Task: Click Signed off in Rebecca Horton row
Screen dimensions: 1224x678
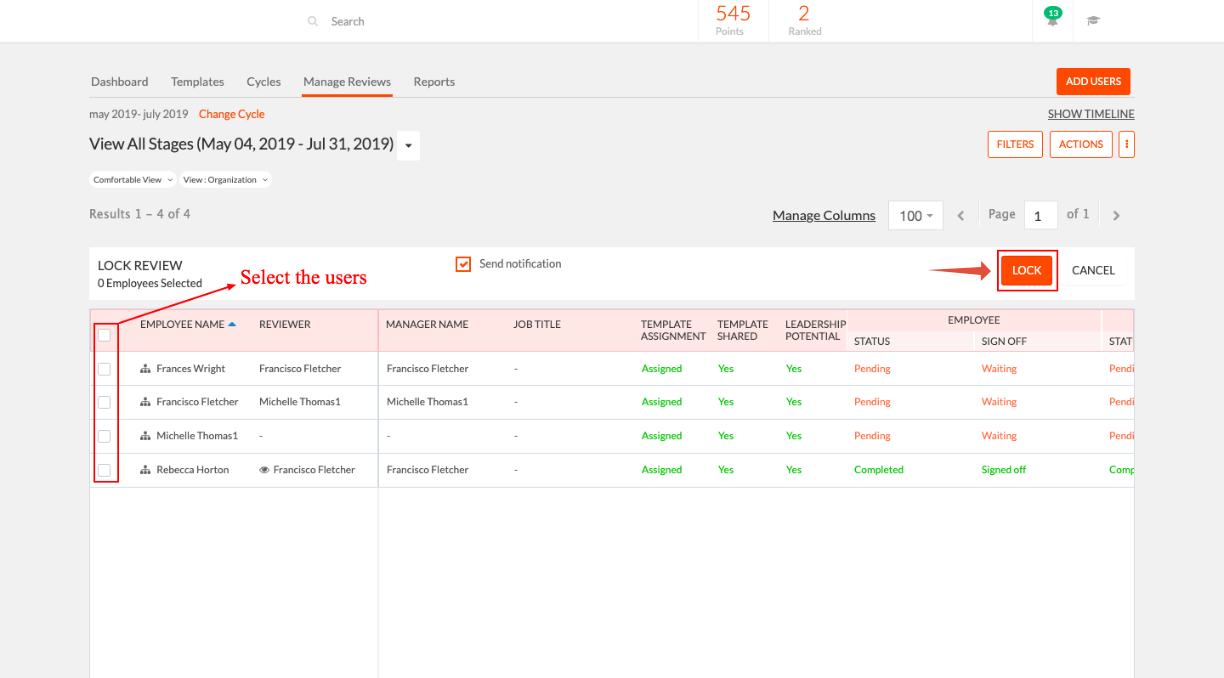Action: click(1004, 470)
